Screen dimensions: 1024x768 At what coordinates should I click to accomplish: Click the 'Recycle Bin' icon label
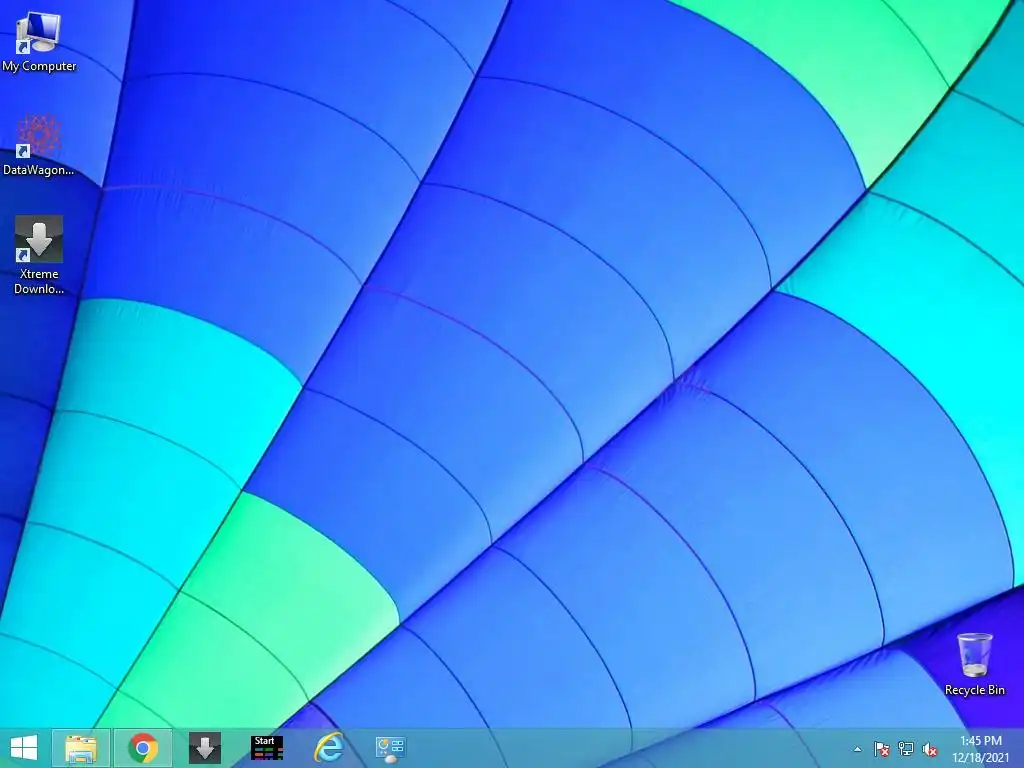(x=974, y=690)
